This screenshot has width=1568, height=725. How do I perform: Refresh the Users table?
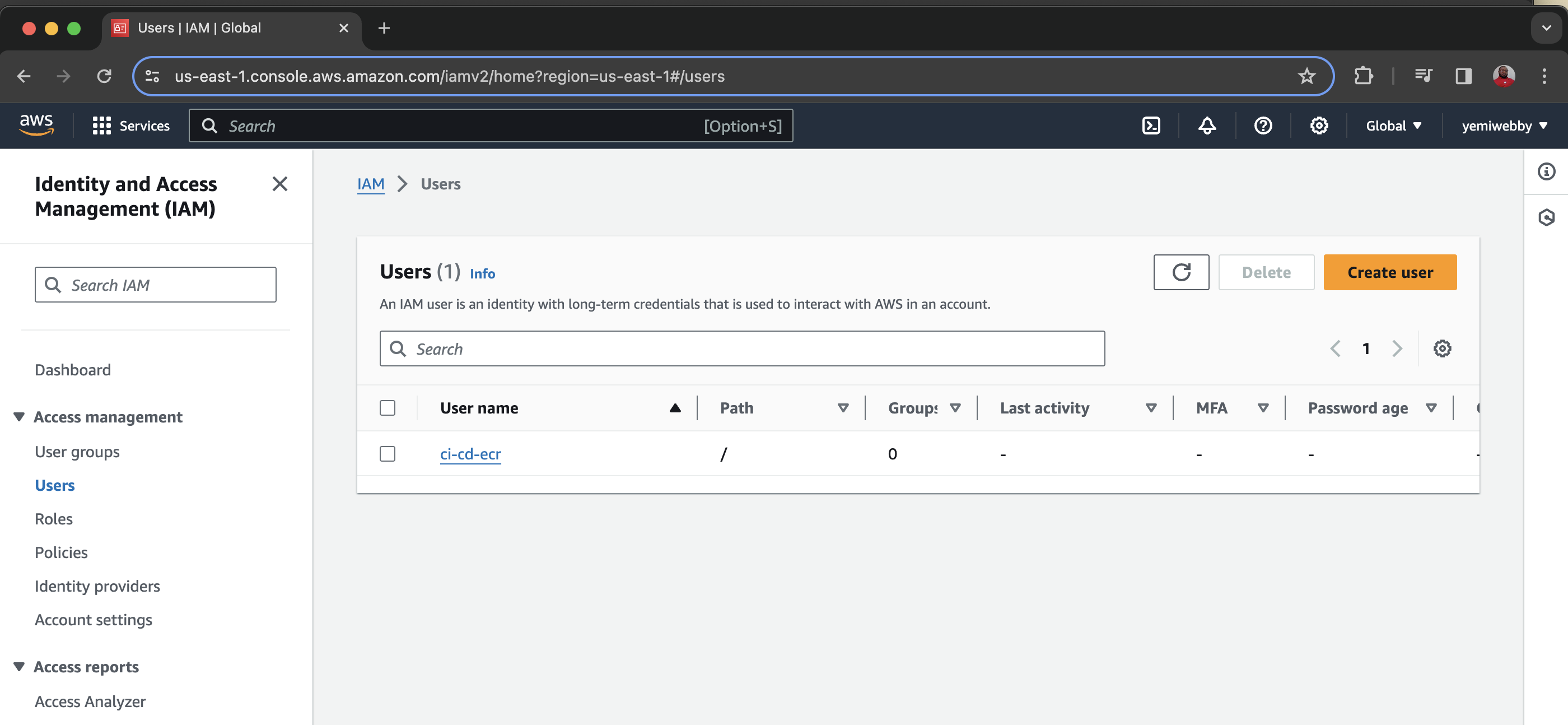click(1181, 272)
